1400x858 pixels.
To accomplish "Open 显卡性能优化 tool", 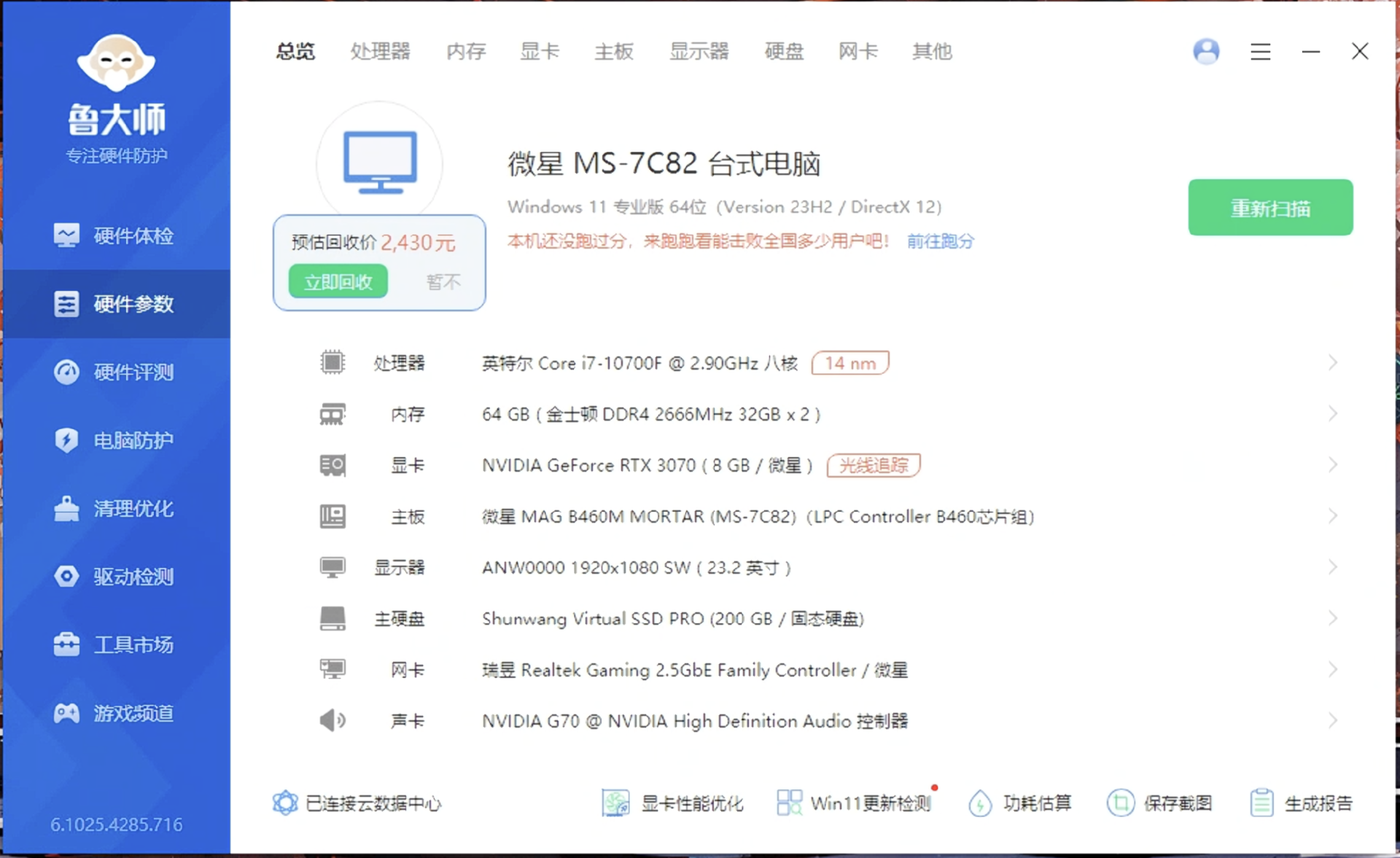I will click(x=672, y=803).
